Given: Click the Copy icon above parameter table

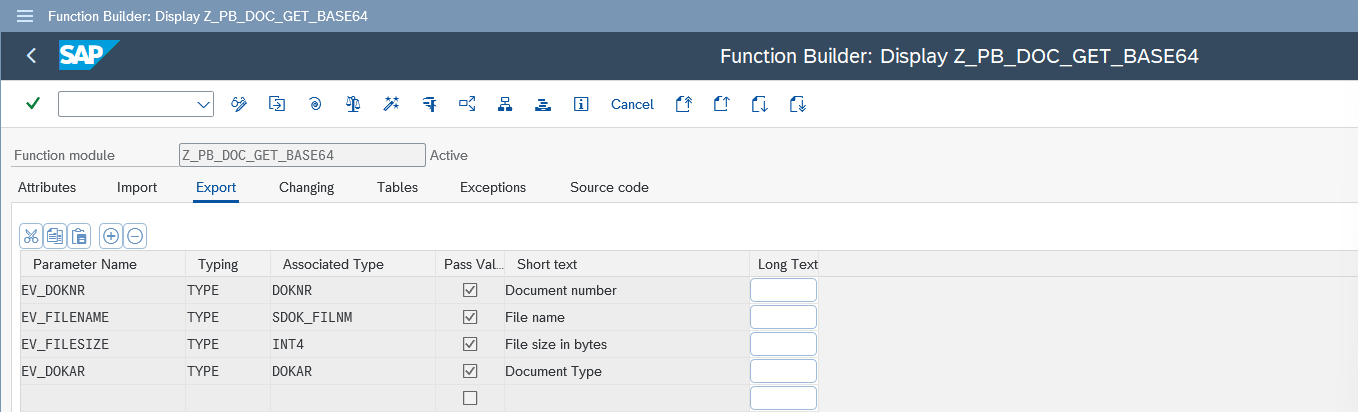Looking at the screenshot, I should tap(55, 236).
